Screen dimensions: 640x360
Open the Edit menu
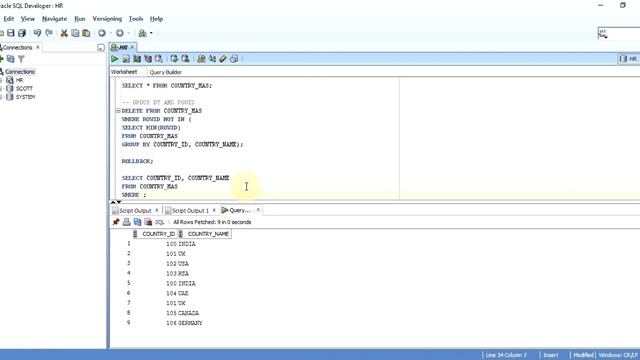tap(9, 19)
